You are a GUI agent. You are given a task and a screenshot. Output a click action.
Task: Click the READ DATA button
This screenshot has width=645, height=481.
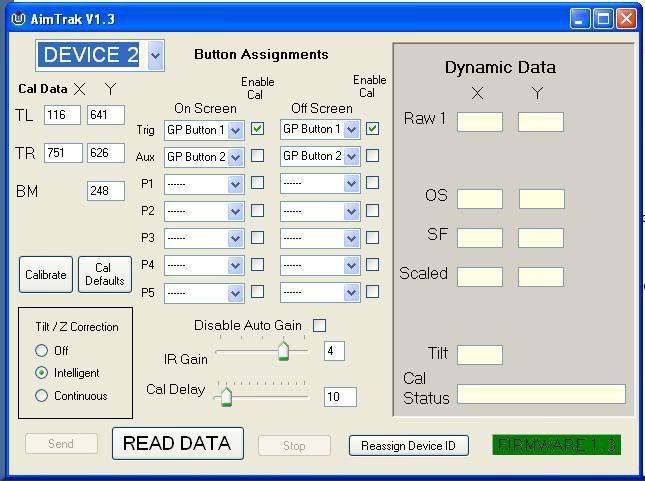[x=178, y=444]
